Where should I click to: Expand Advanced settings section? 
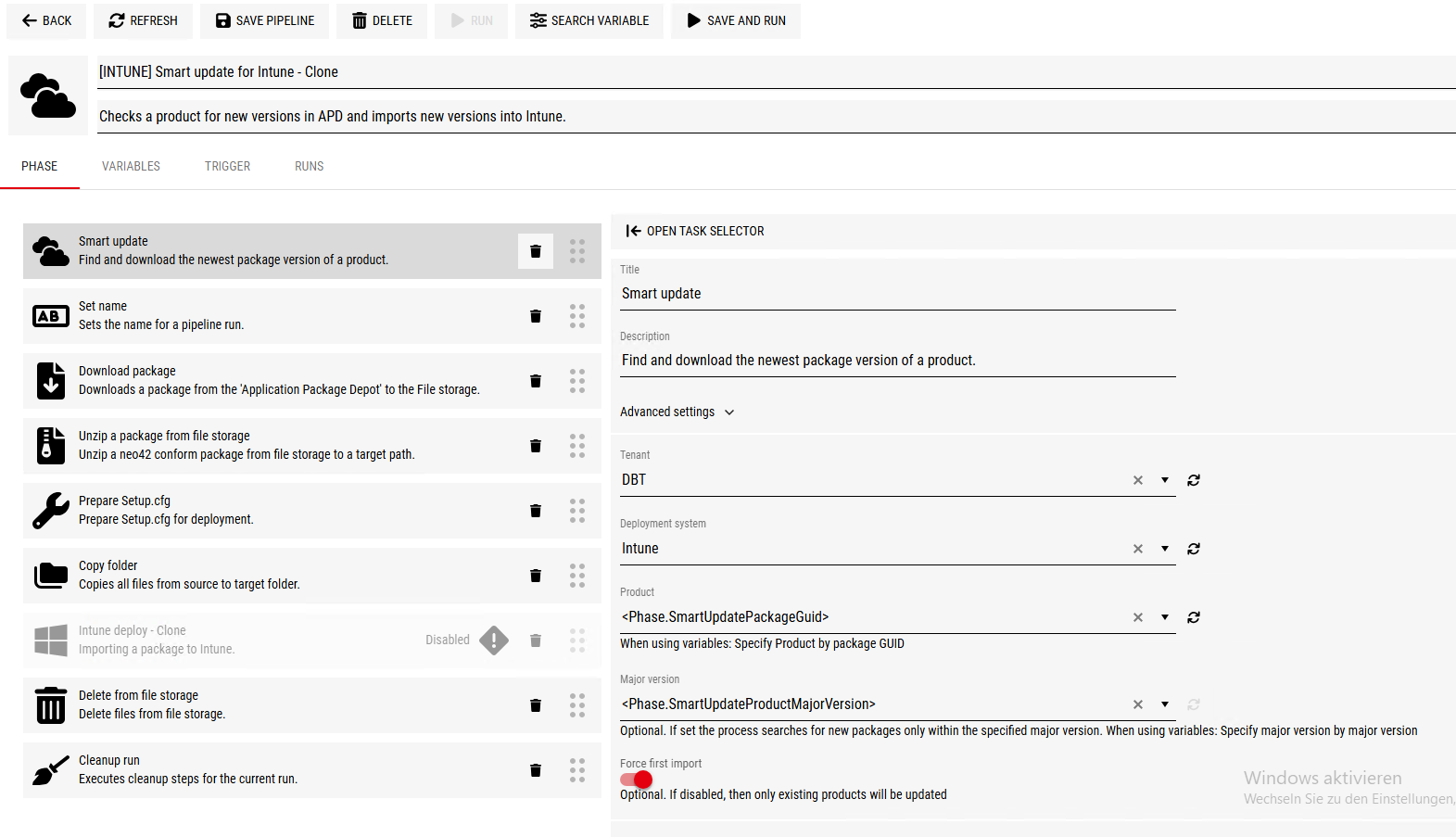point(677,412)
